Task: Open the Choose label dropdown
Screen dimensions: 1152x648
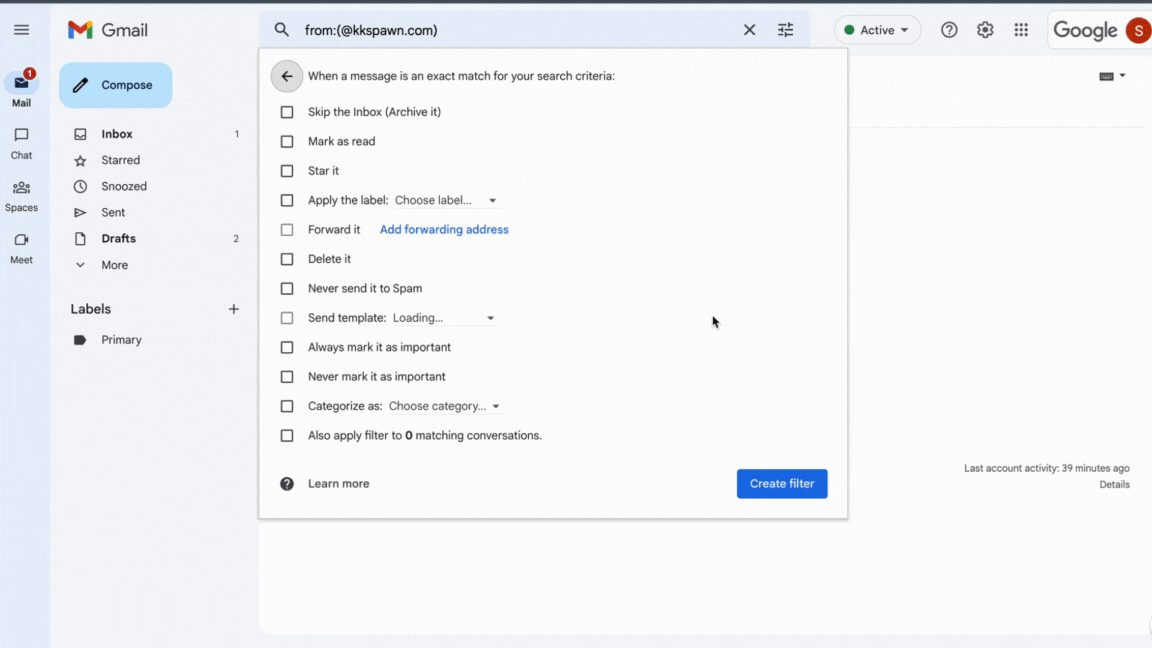Action: [x=446, y=201]
